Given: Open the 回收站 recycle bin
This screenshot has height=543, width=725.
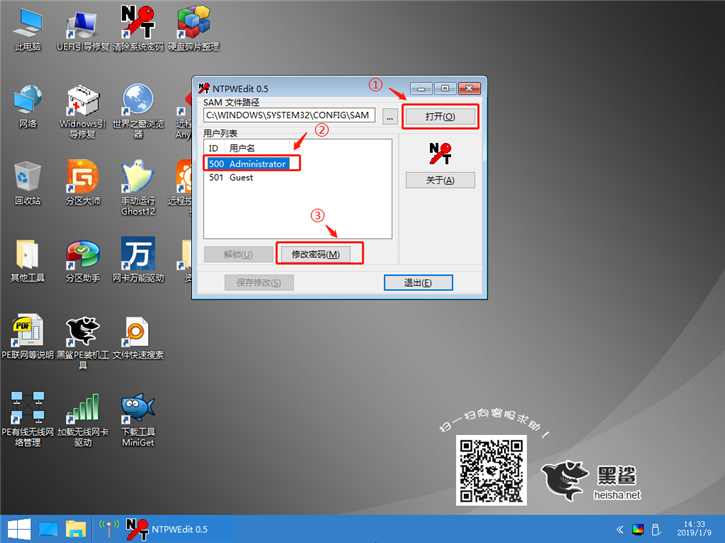Looking at the screenshot, I should [x=27, y=180].
